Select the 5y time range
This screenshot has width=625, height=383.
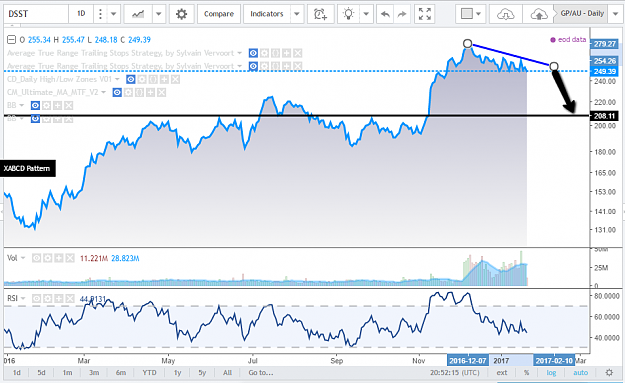click(202, 373)
